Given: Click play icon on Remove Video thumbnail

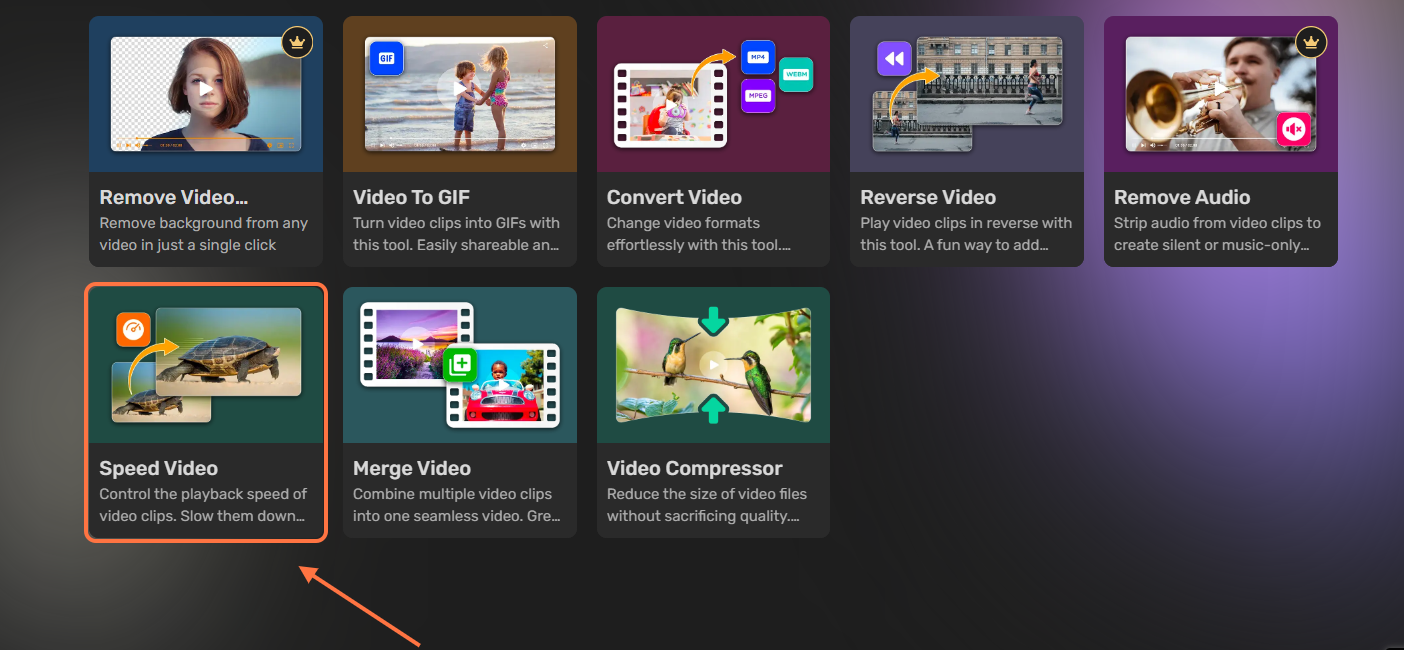Looking at the screenshot, I should click(x=205, y=88).
